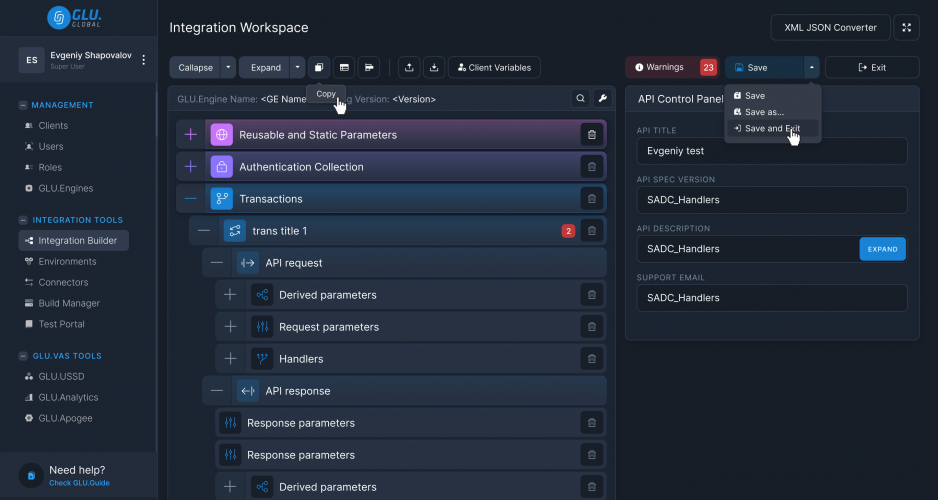Choose Save as... in the dropdown menu

point(772,112)
